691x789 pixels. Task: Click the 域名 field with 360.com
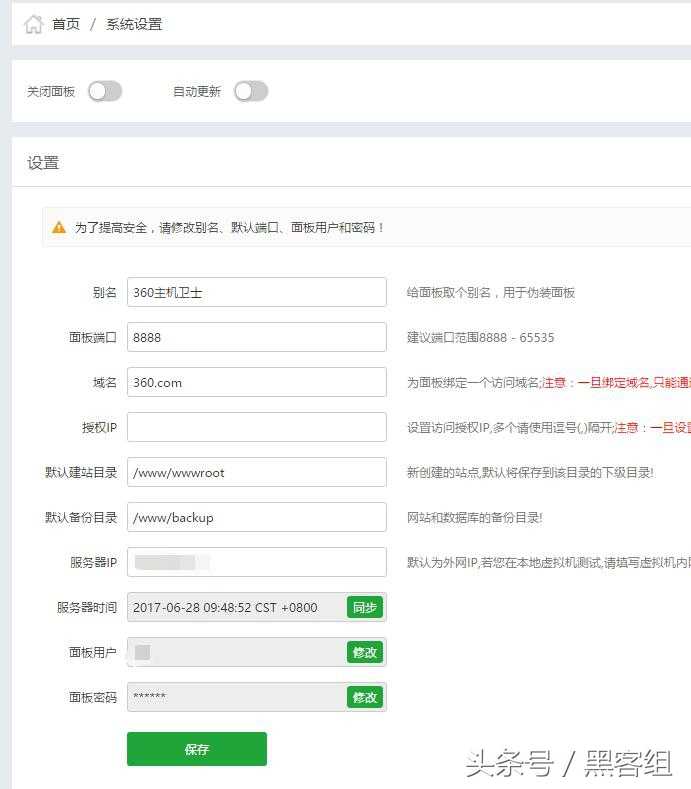(257, 382)
